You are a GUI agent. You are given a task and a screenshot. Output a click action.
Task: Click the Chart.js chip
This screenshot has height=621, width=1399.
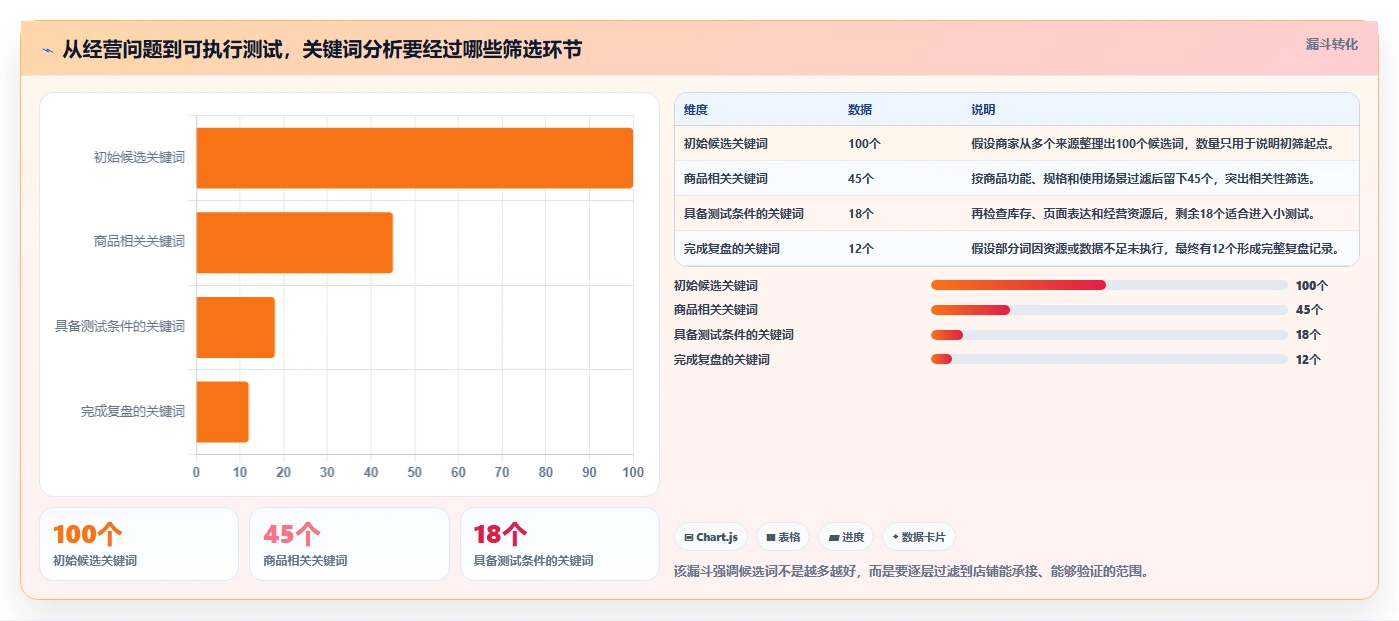[711, 537]
